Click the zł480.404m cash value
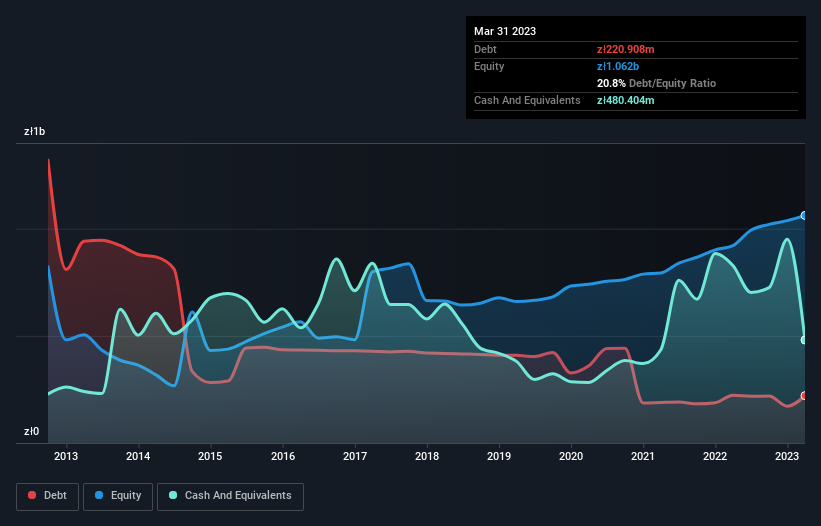This screenshot has height=526, width=821. (626, 100)
